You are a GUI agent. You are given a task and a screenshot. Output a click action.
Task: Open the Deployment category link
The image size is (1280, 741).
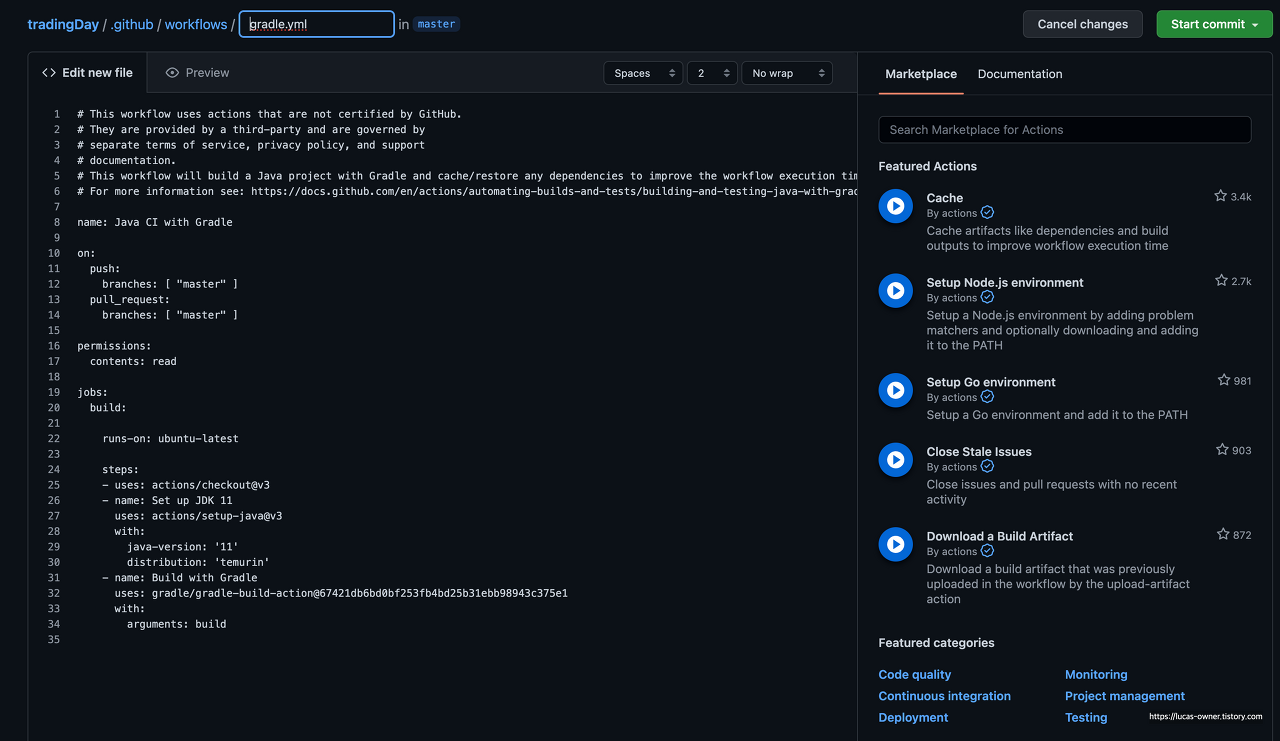[x=913, y=717]
